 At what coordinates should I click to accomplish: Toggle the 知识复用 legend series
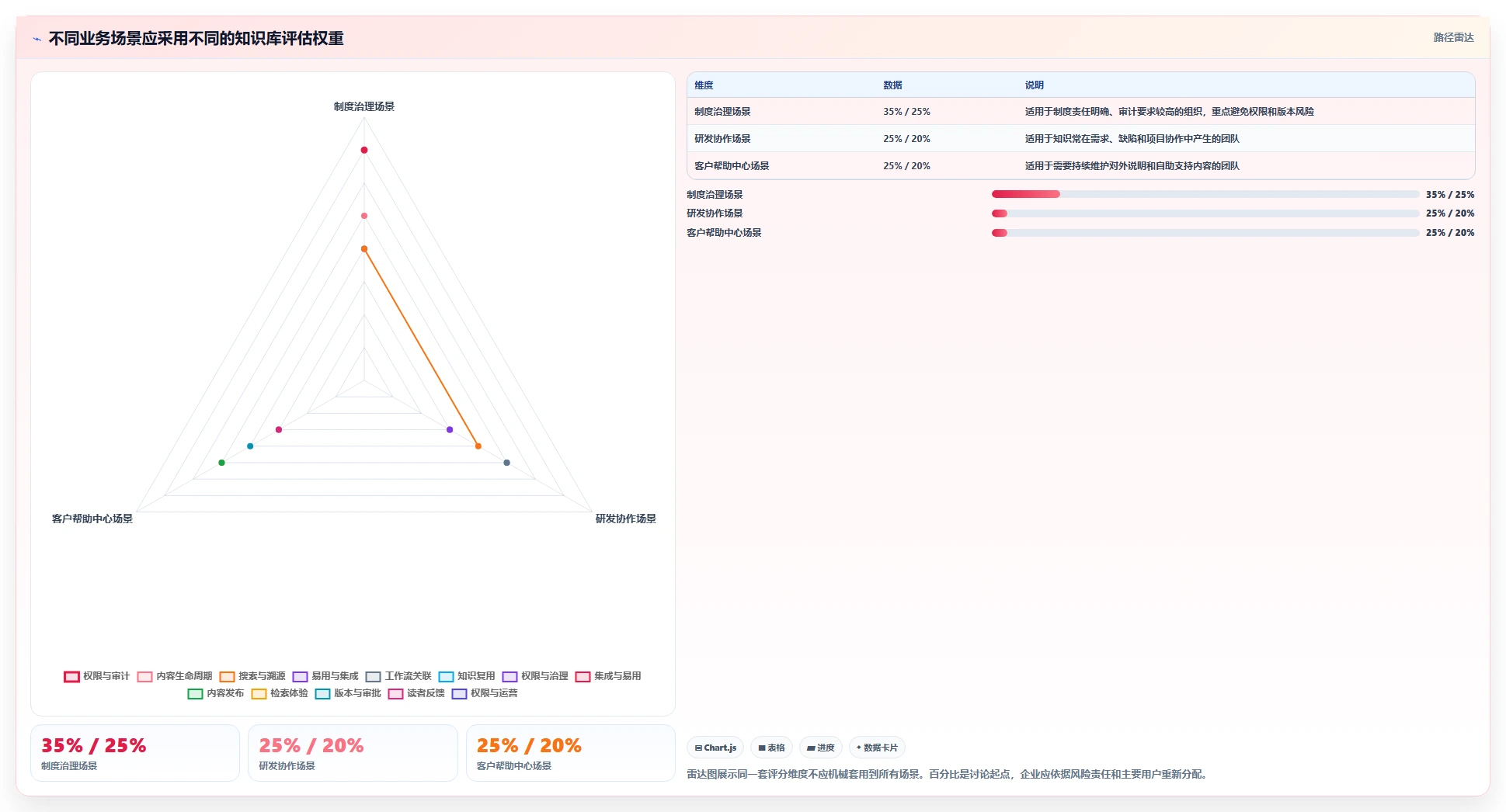(467, 676)
